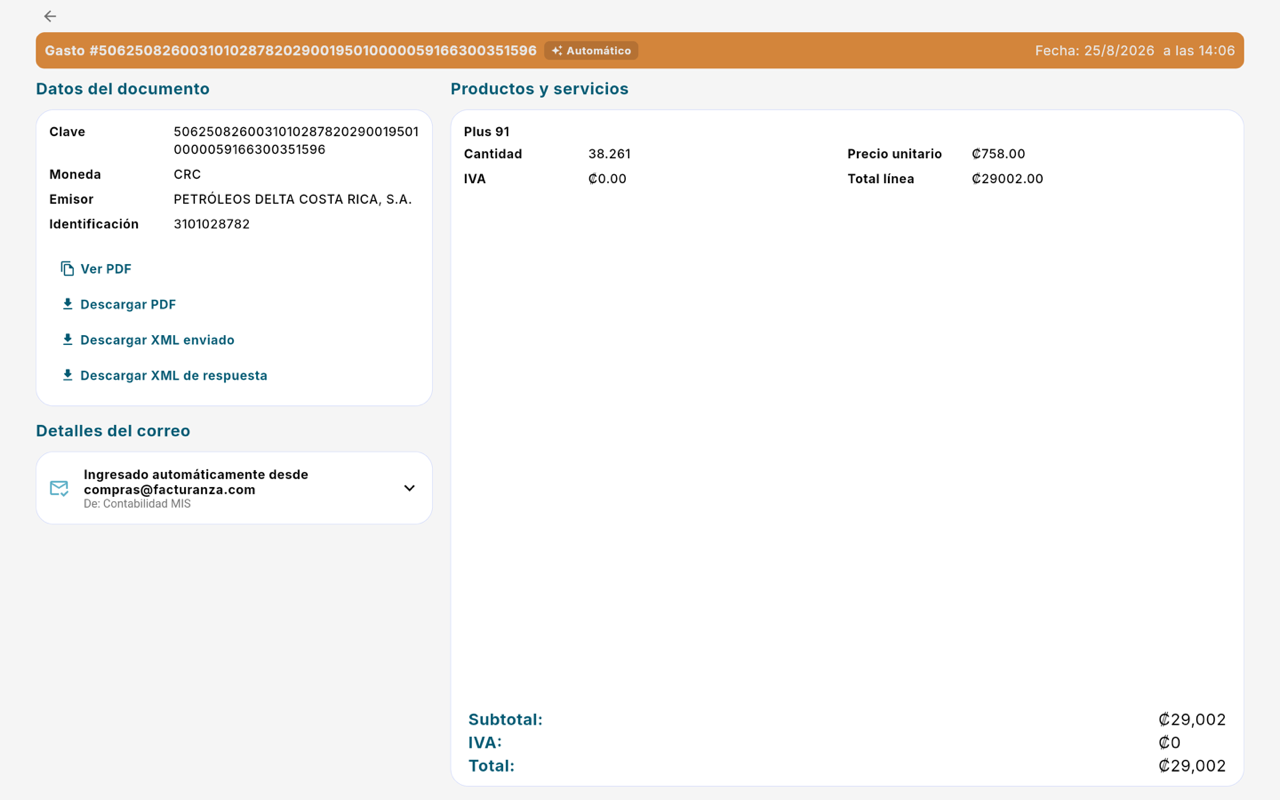Click the Subtotal amount ₡29,002
1280x800 pixels.
tap(1192, 720)
